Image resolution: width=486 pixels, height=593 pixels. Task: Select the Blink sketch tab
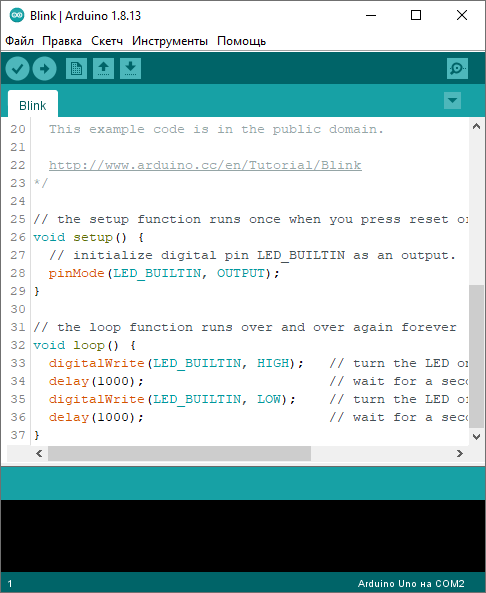point(33,104)
